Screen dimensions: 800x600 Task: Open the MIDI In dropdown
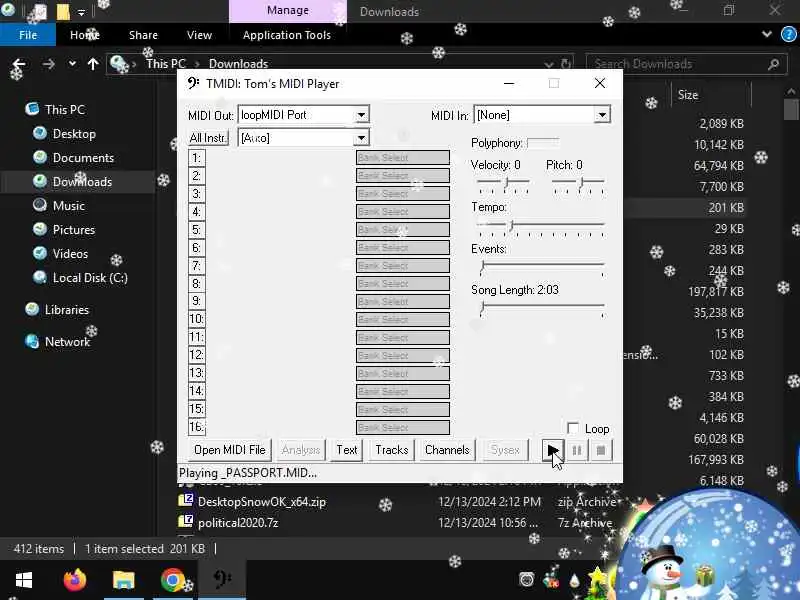pyautogui.click(x=602, y=115)
